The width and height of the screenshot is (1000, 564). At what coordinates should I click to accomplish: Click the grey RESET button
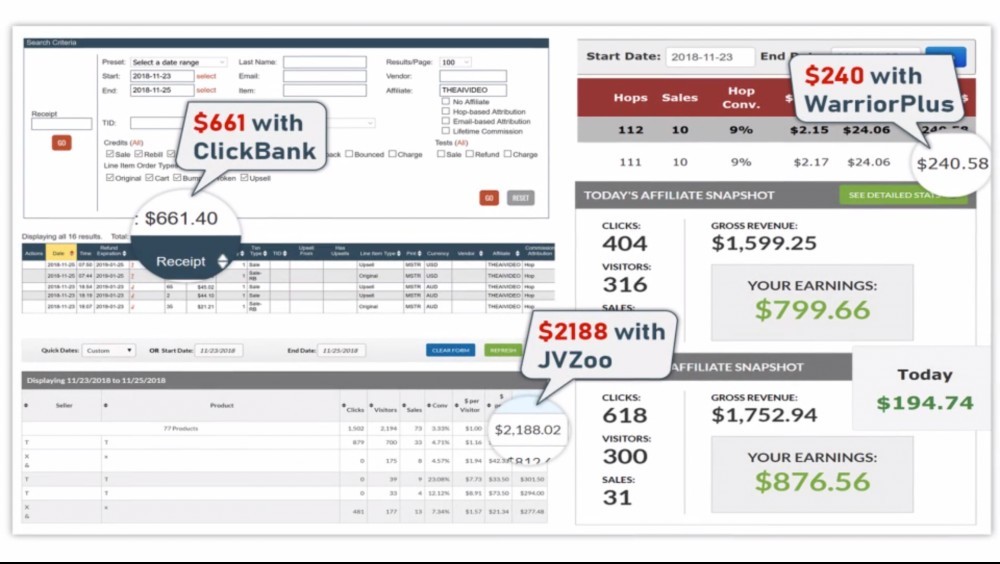[x=520, y=198]
